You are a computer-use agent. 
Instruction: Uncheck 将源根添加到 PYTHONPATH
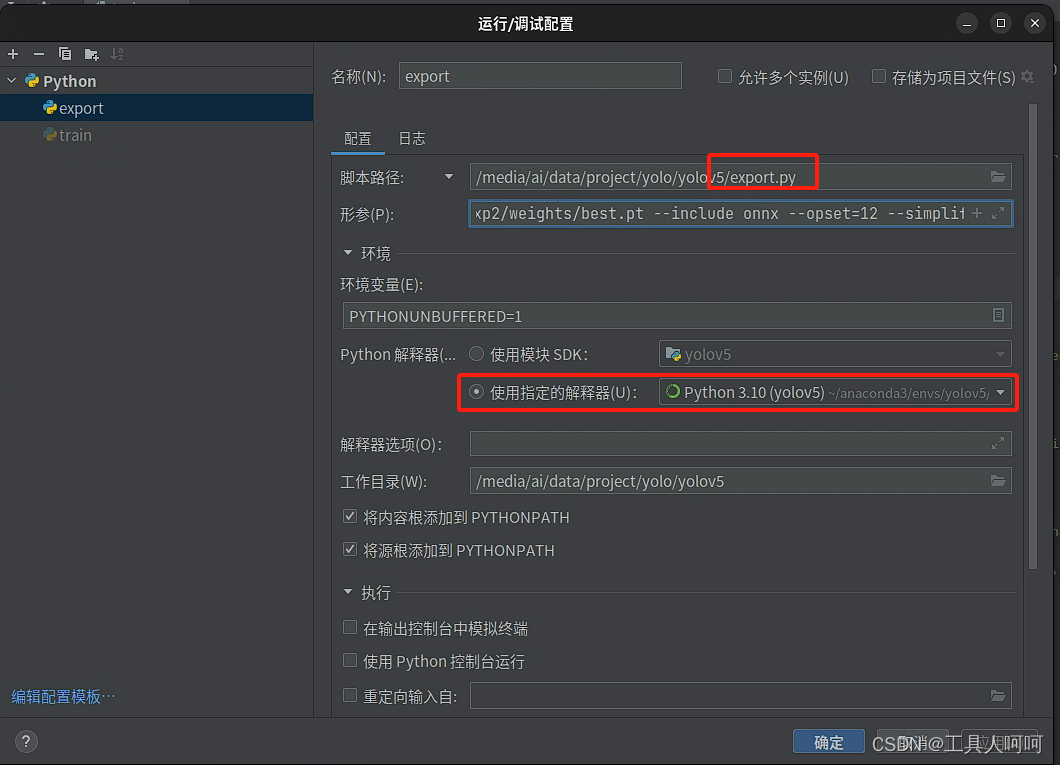point(350,549)
